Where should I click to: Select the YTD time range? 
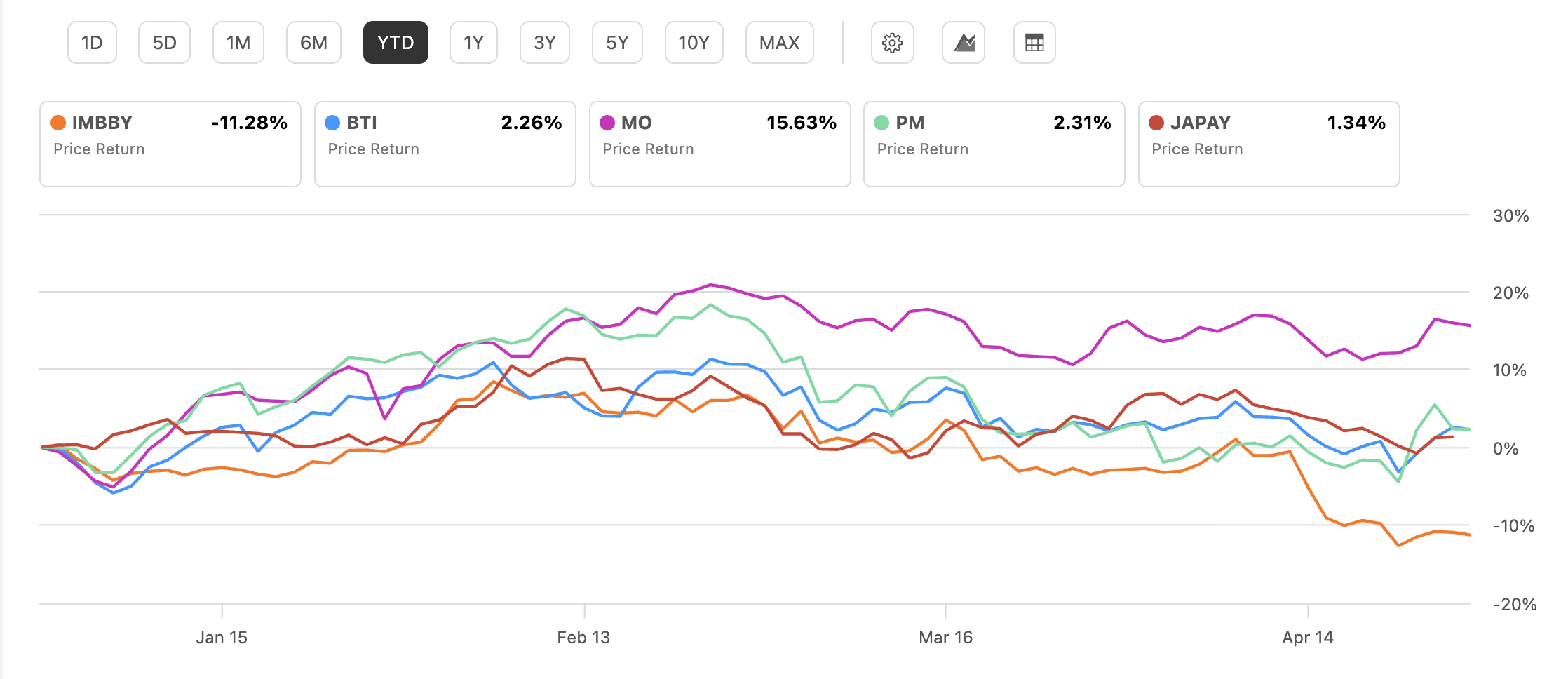396,43
